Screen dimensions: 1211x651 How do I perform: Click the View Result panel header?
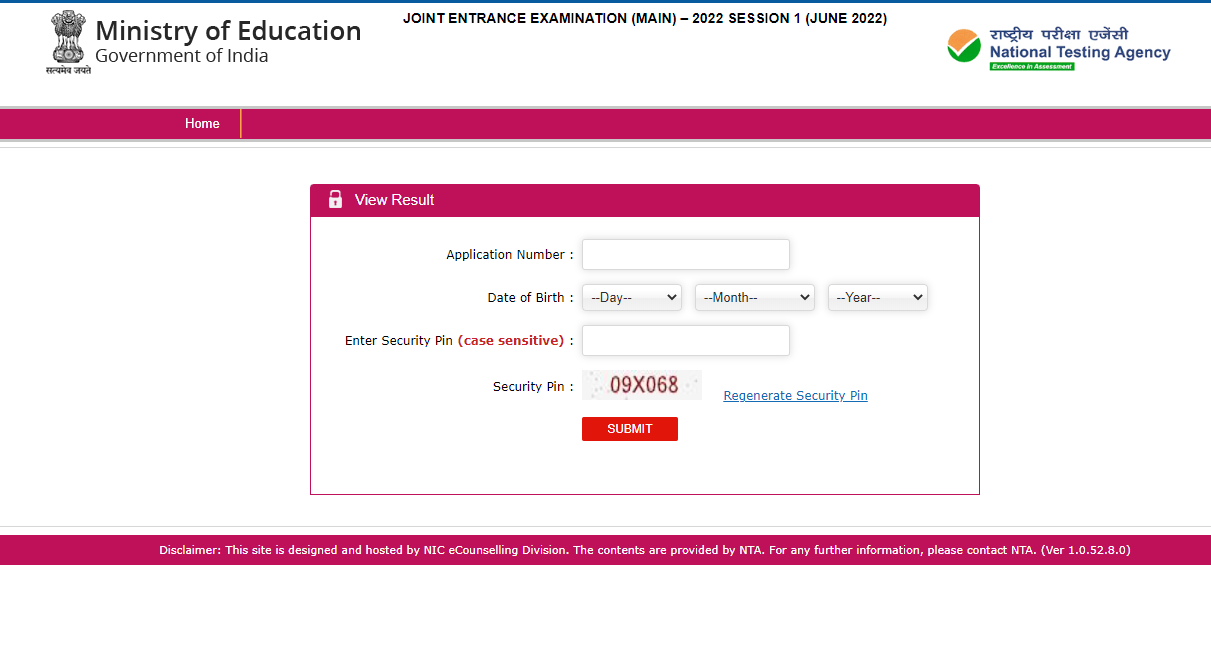pyautogui.click(x=644, y=200)
